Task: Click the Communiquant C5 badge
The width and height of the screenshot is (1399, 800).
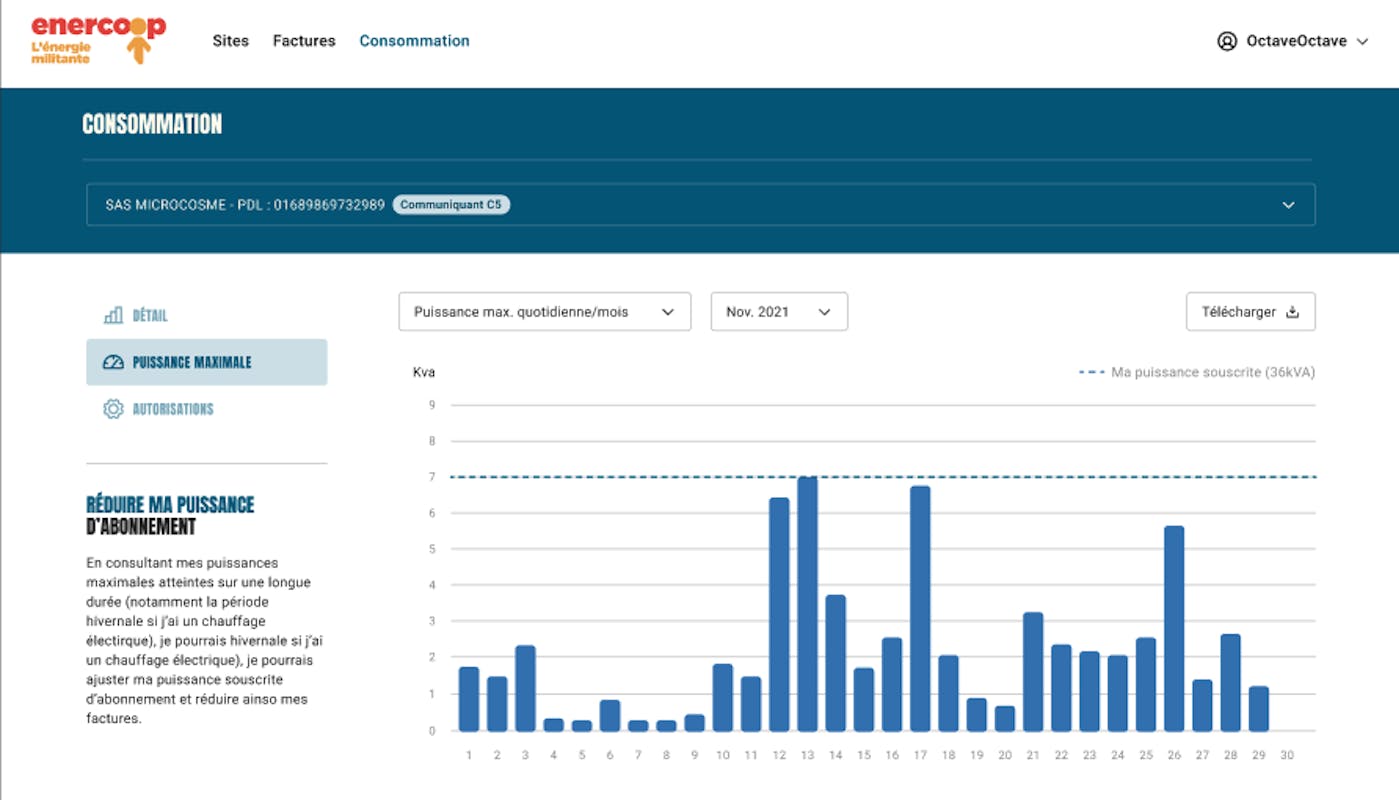Action: click(451, 205)
